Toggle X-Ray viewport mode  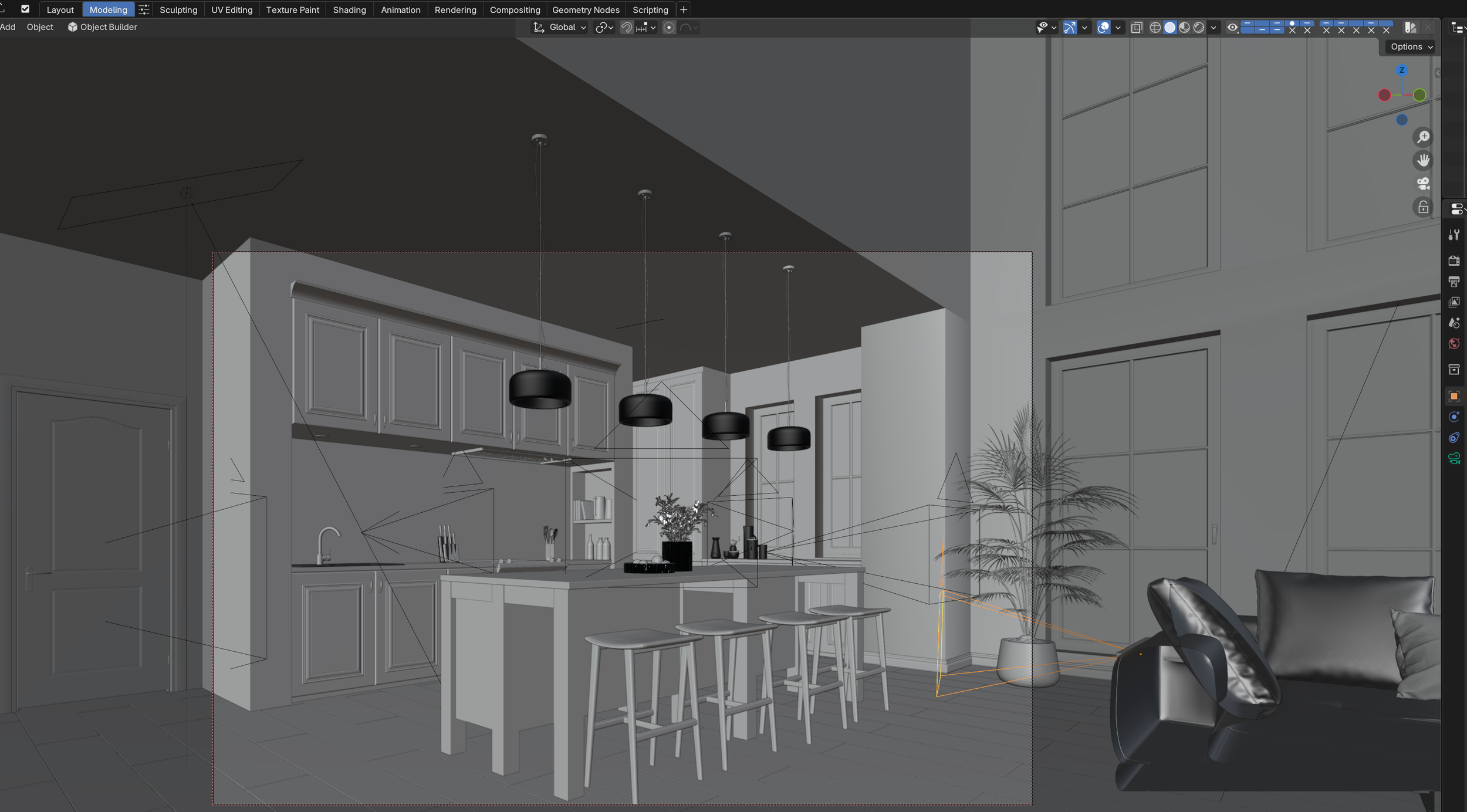point(1137,27)
